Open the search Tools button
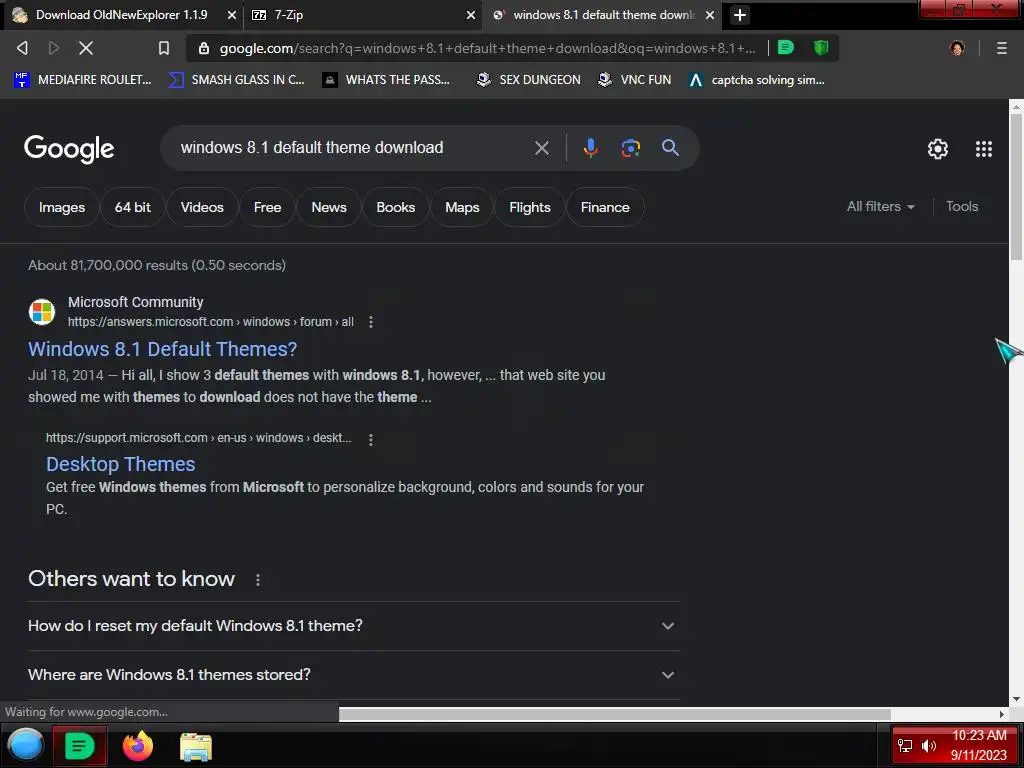This screenshot has height=768, width=1024. point(961,206)
